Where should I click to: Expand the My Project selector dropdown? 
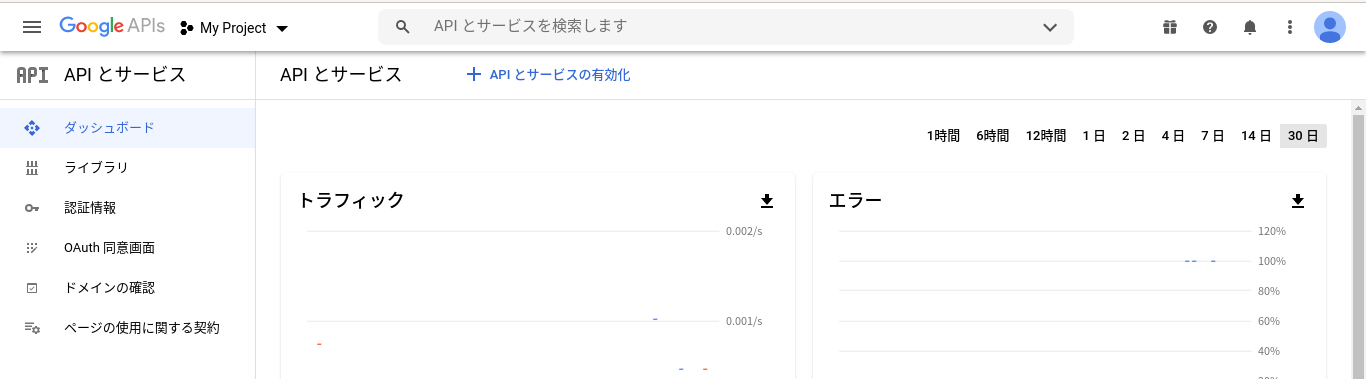tap(234, 28)
